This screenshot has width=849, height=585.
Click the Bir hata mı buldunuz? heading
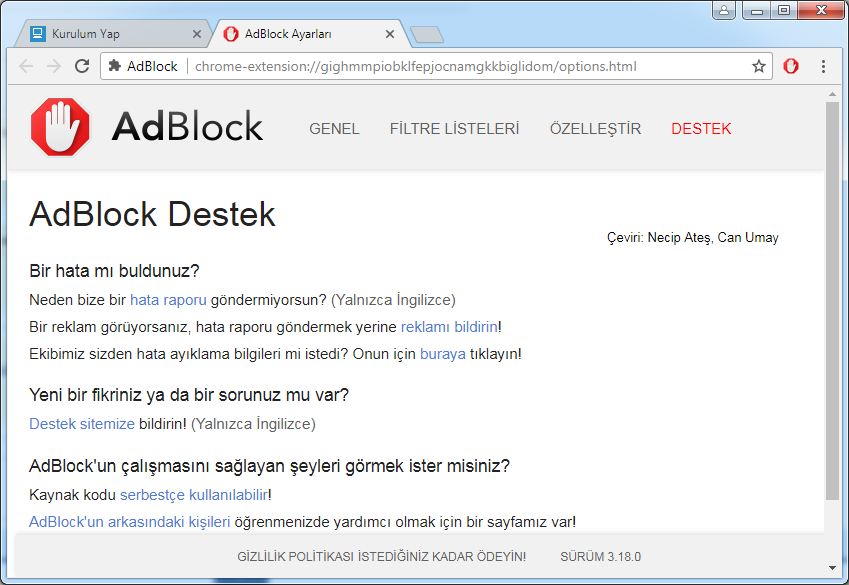point(114,271)
